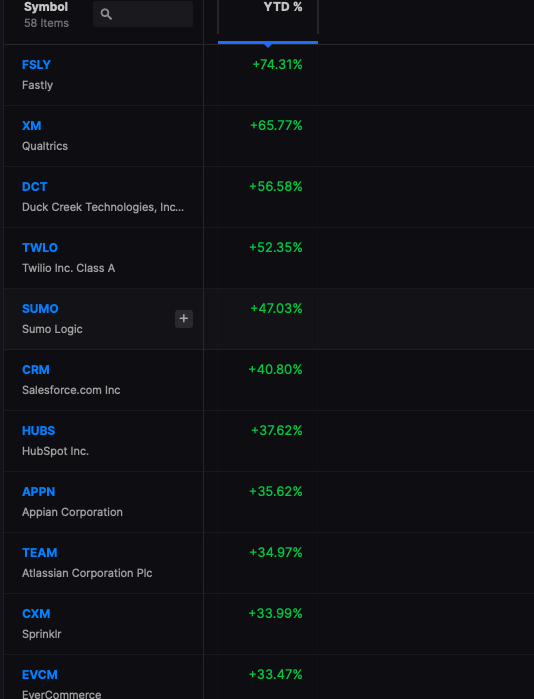This screenshot has width=534, height=699.
Task: Click the Symbol column header
Action: pyautogui.click(x=46, y=7)
